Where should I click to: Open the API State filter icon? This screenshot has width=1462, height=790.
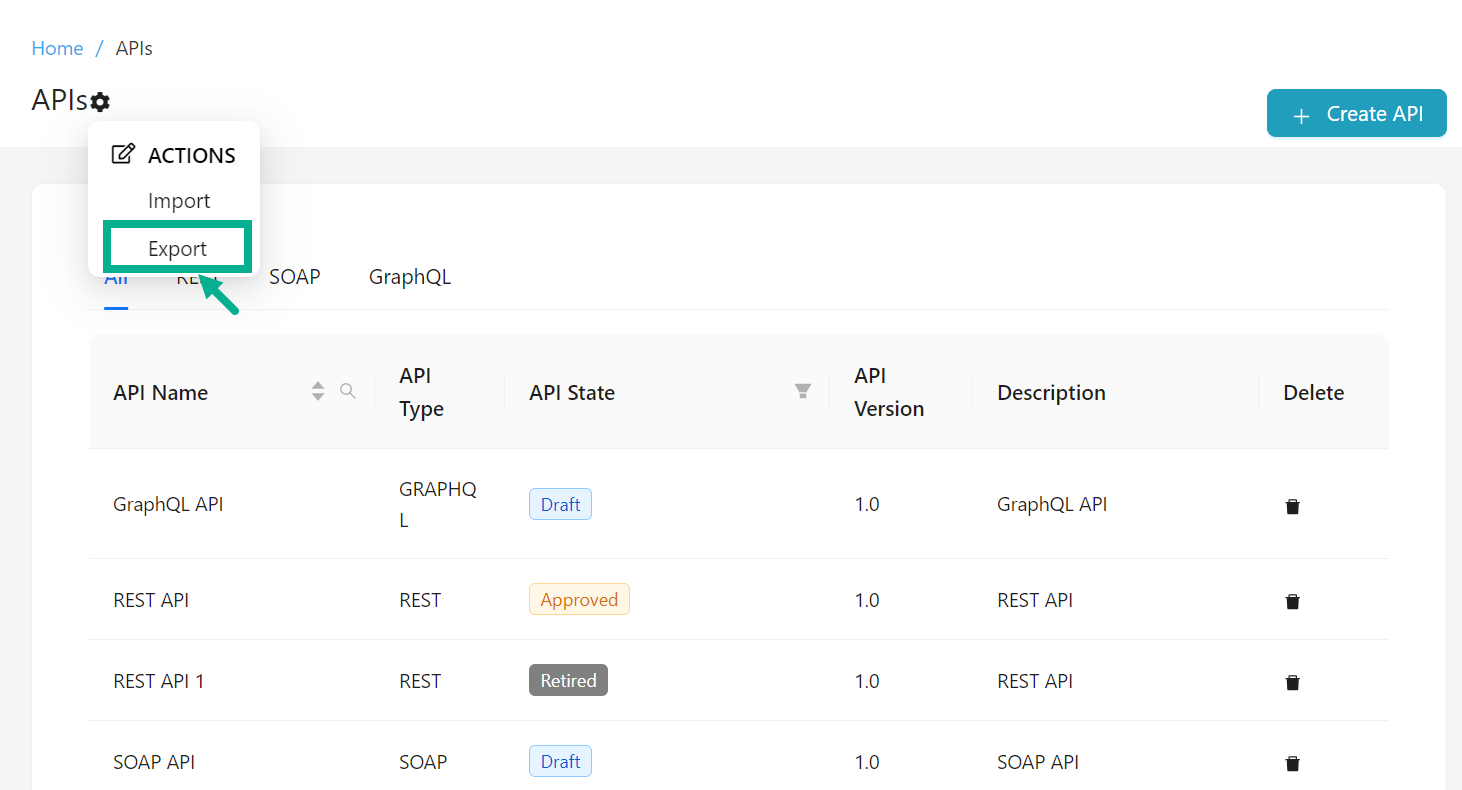tap(802, 391)
